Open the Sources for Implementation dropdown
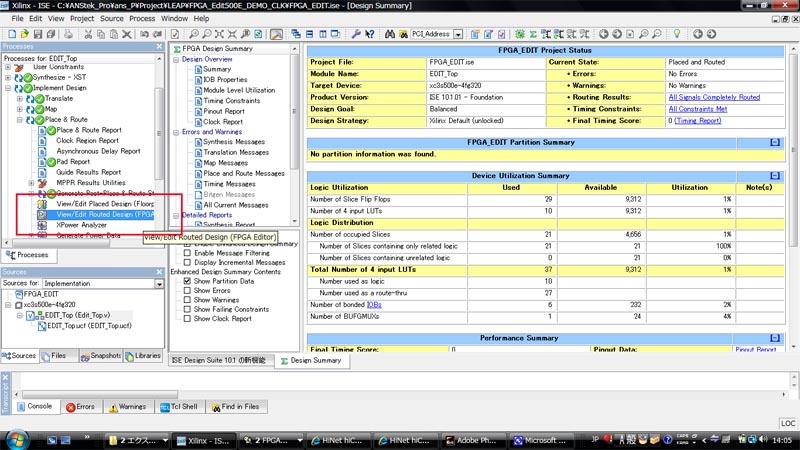The width and height of the screenshot is (800, 450). coord(159,284)
